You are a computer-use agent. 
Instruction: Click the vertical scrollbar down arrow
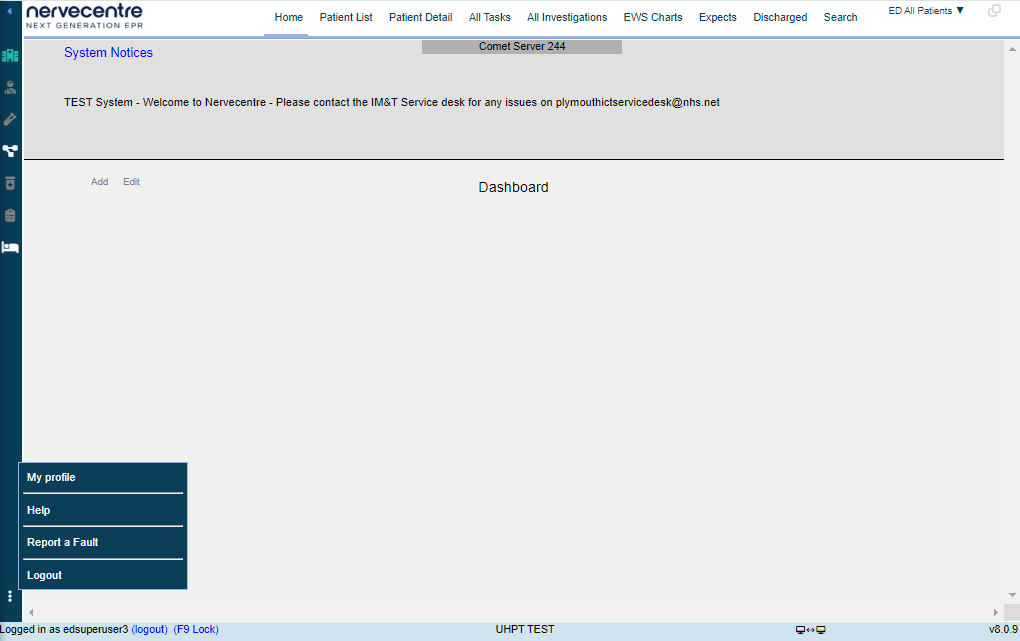tap(1012, 595)
